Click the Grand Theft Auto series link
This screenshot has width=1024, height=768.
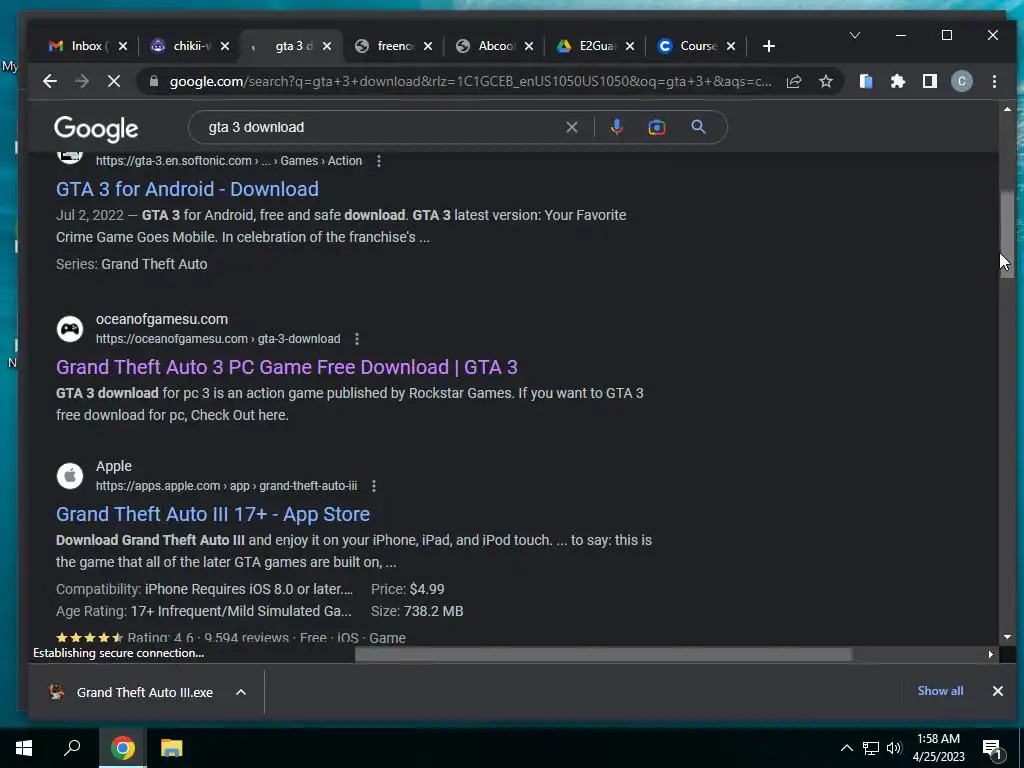click(x=154, y=264)
